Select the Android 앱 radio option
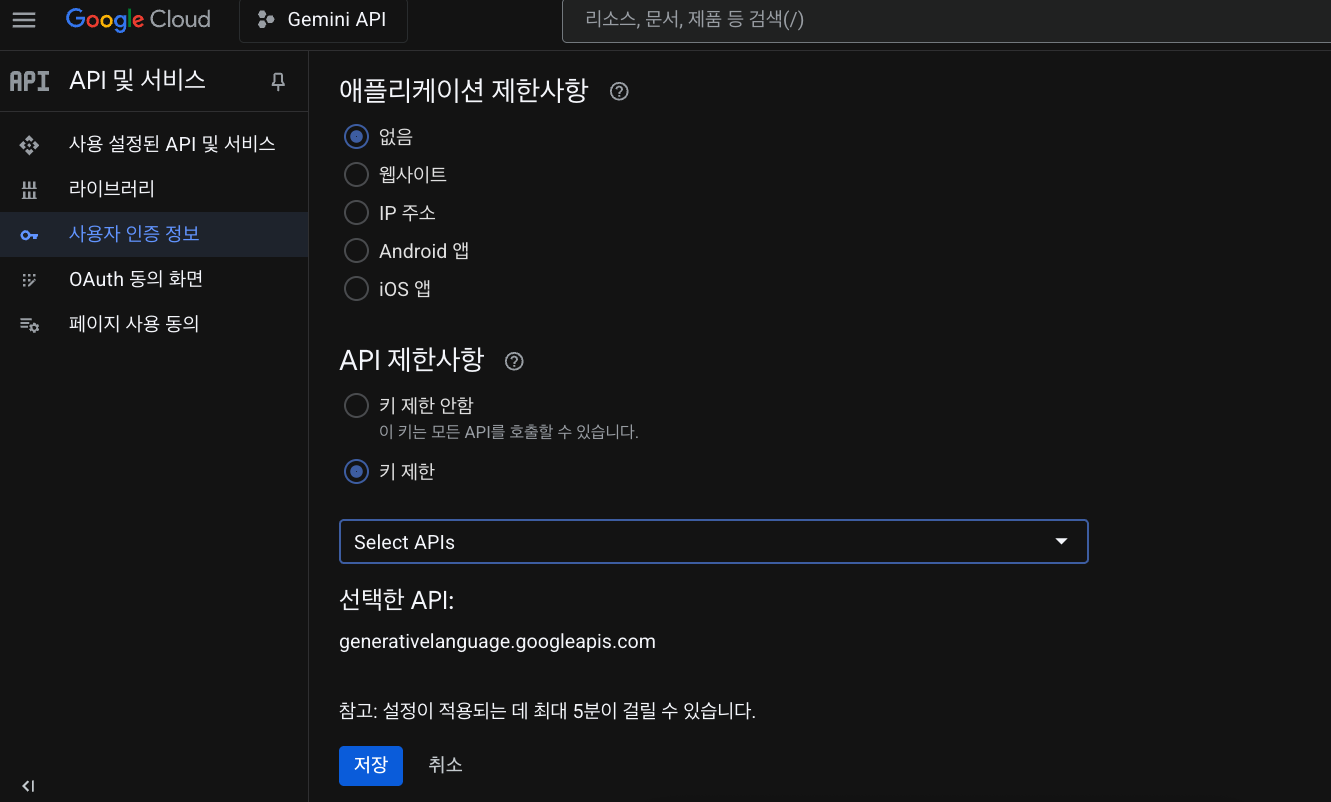Viewport: 1331px width, 802px height. (356, 251)
